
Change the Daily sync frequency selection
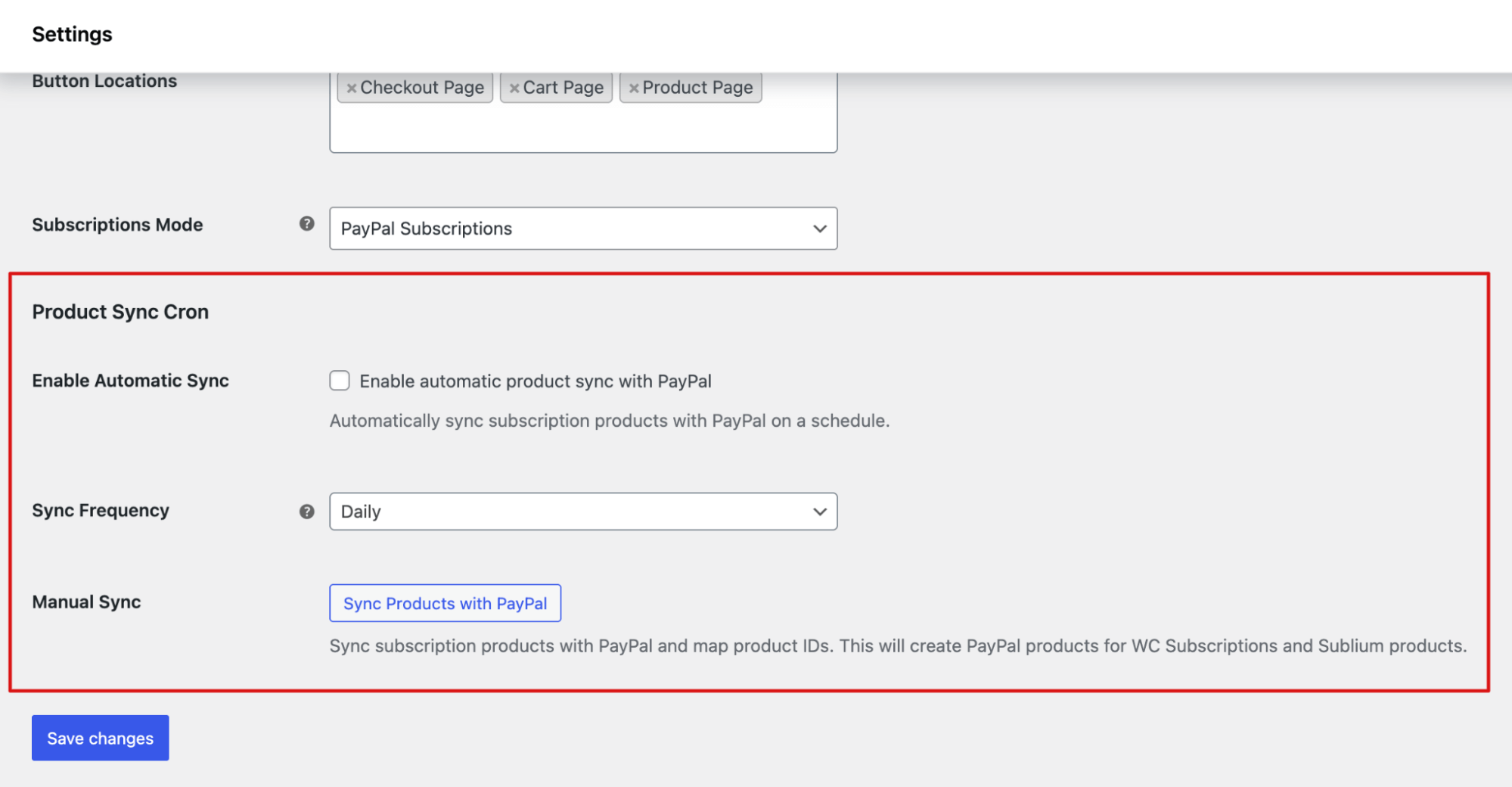(x=582, y=512)
